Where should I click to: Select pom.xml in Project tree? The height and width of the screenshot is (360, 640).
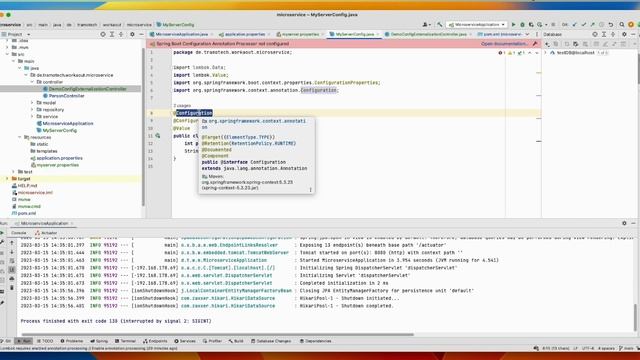click(x=24, y=213)
